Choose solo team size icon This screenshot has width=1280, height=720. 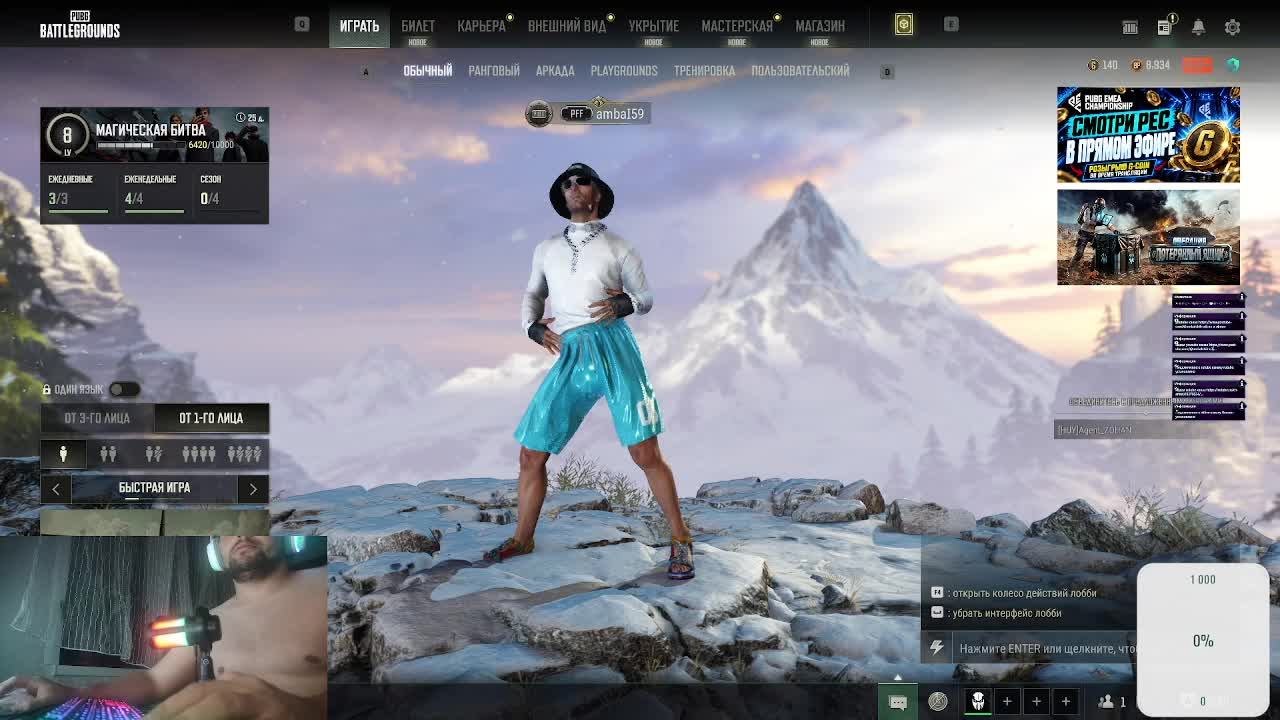(63, 454)
